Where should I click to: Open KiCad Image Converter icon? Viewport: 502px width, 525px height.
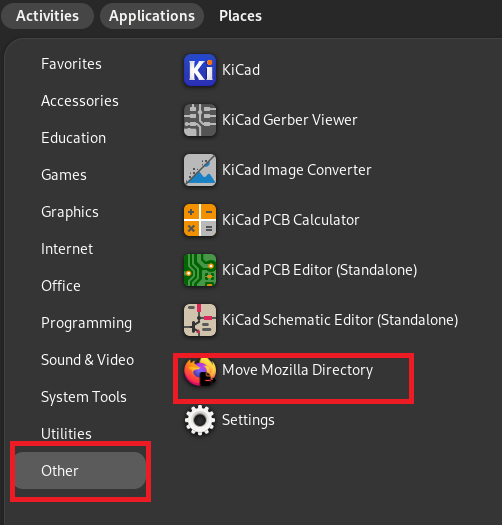pos(200,170)
